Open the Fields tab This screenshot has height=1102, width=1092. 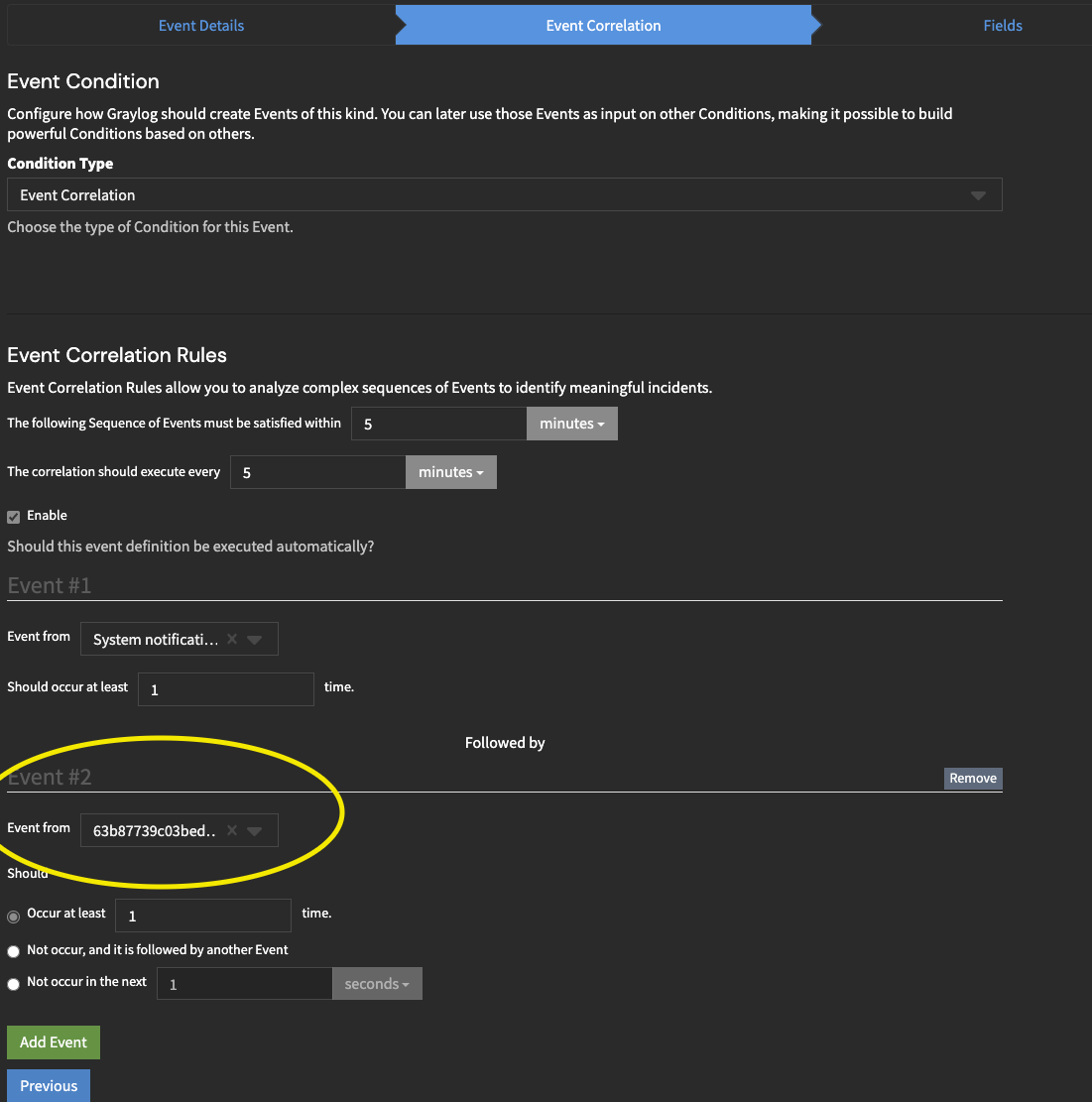[1002, 25]
